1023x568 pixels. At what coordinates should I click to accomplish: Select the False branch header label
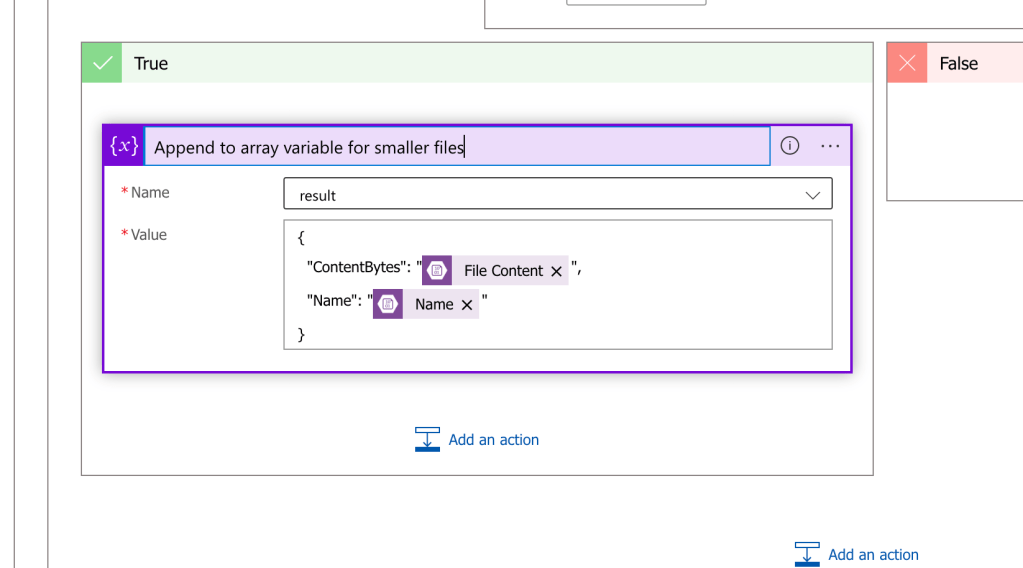pyautogui.click(x=958, y=63)
